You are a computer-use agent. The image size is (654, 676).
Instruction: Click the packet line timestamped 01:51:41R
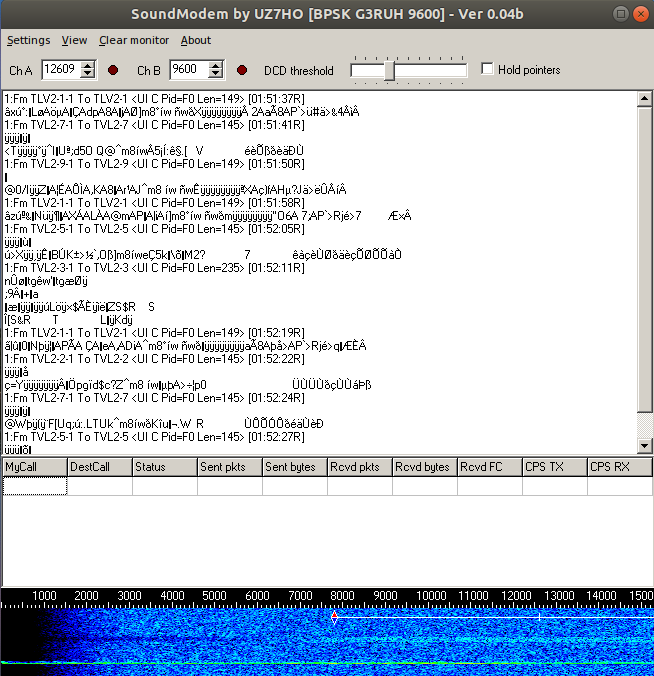(154, 125)
